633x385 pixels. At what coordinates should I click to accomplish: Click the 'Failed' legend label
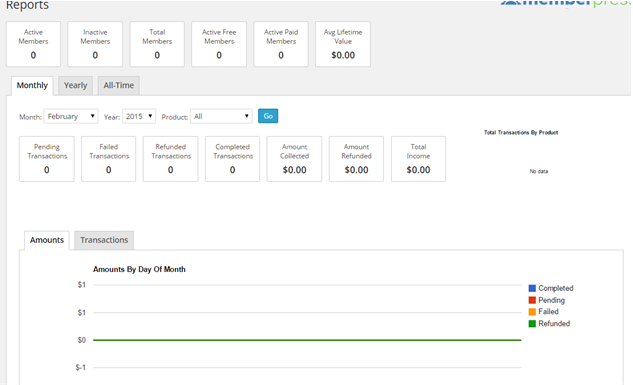(548, 312)
